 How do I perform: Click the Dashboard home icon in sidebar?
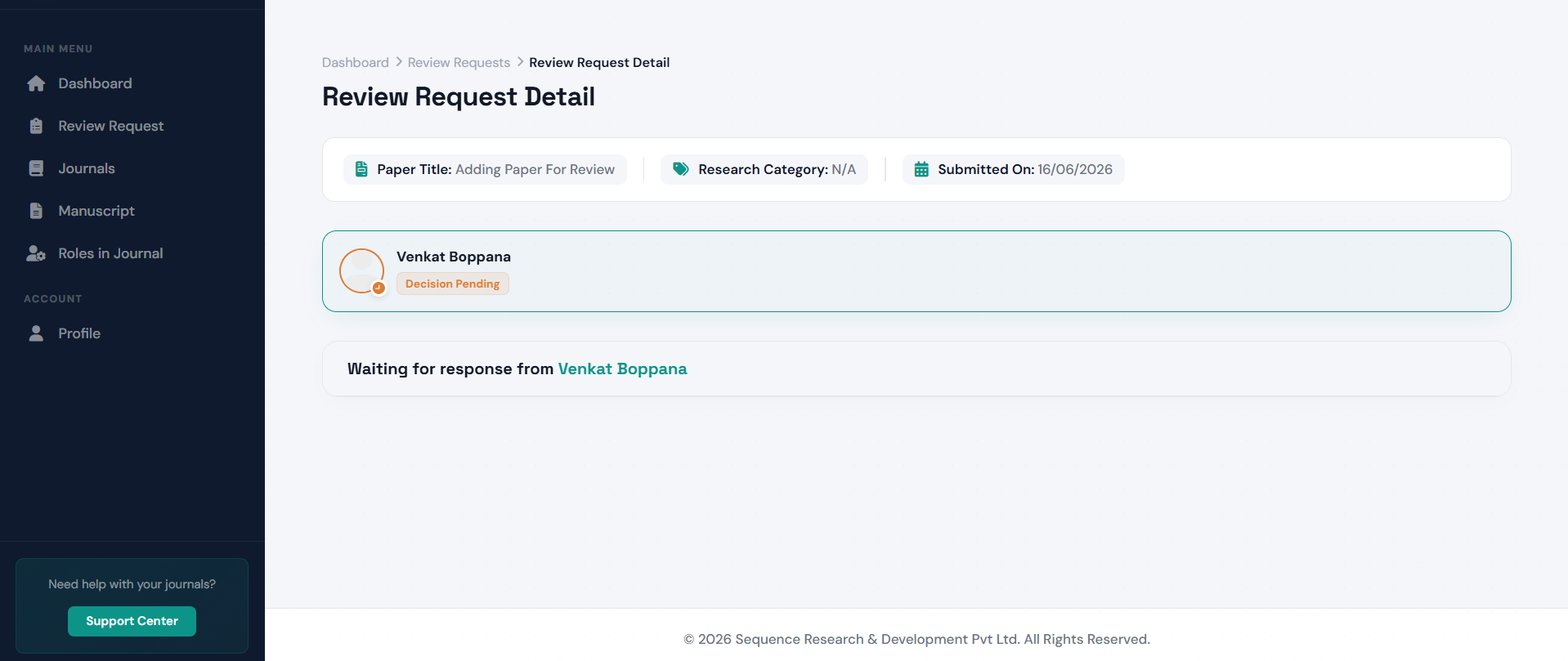[36, 83]
